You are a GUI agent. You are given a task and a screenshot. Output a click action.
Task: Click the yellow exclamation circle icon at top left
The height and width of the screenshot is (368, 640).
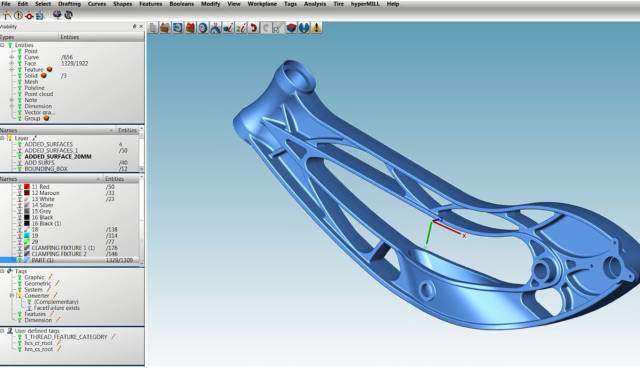(18, 15)
